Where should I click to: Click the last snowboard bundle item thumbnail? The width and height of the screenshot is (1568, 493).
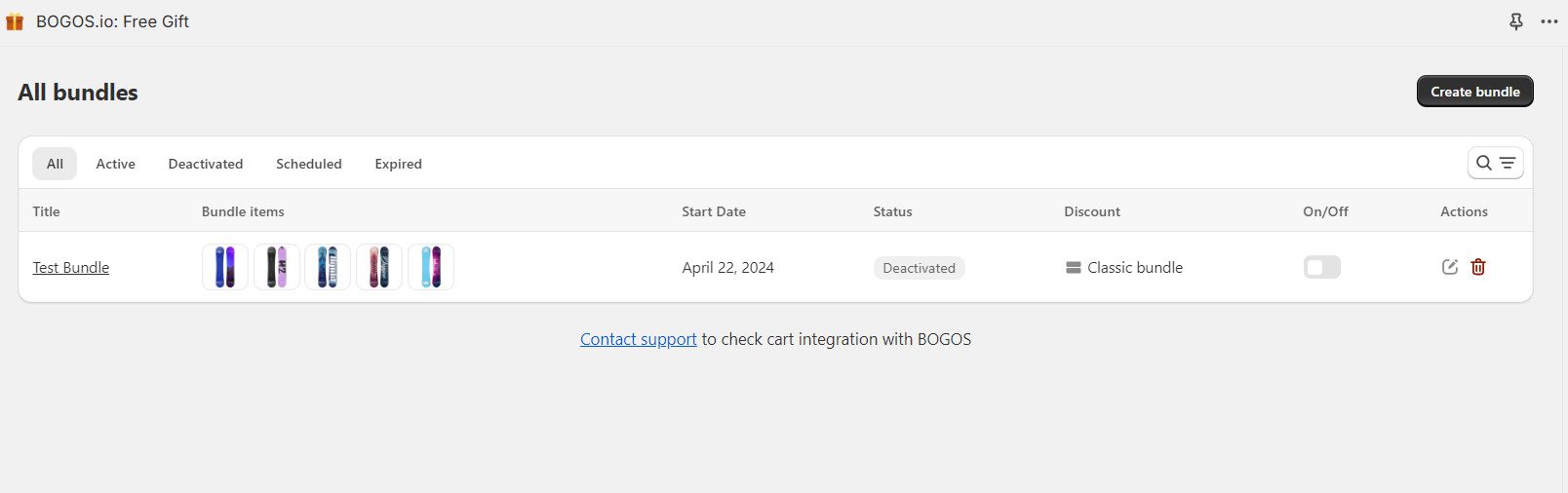tap(431, 267)
